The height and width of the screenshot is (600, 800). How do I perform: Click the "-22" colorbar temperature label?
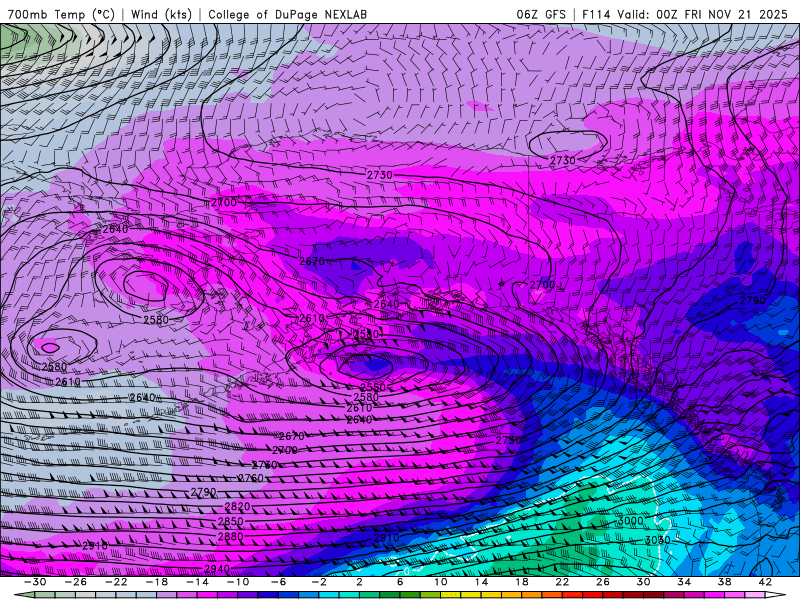116,582
